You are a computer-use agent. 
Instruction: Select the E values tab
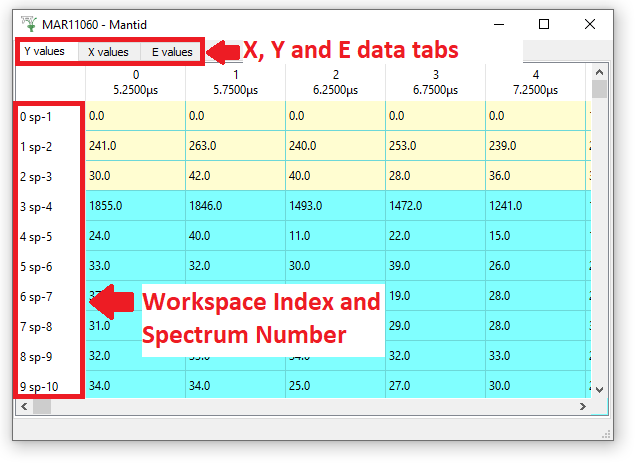point(172,51)
